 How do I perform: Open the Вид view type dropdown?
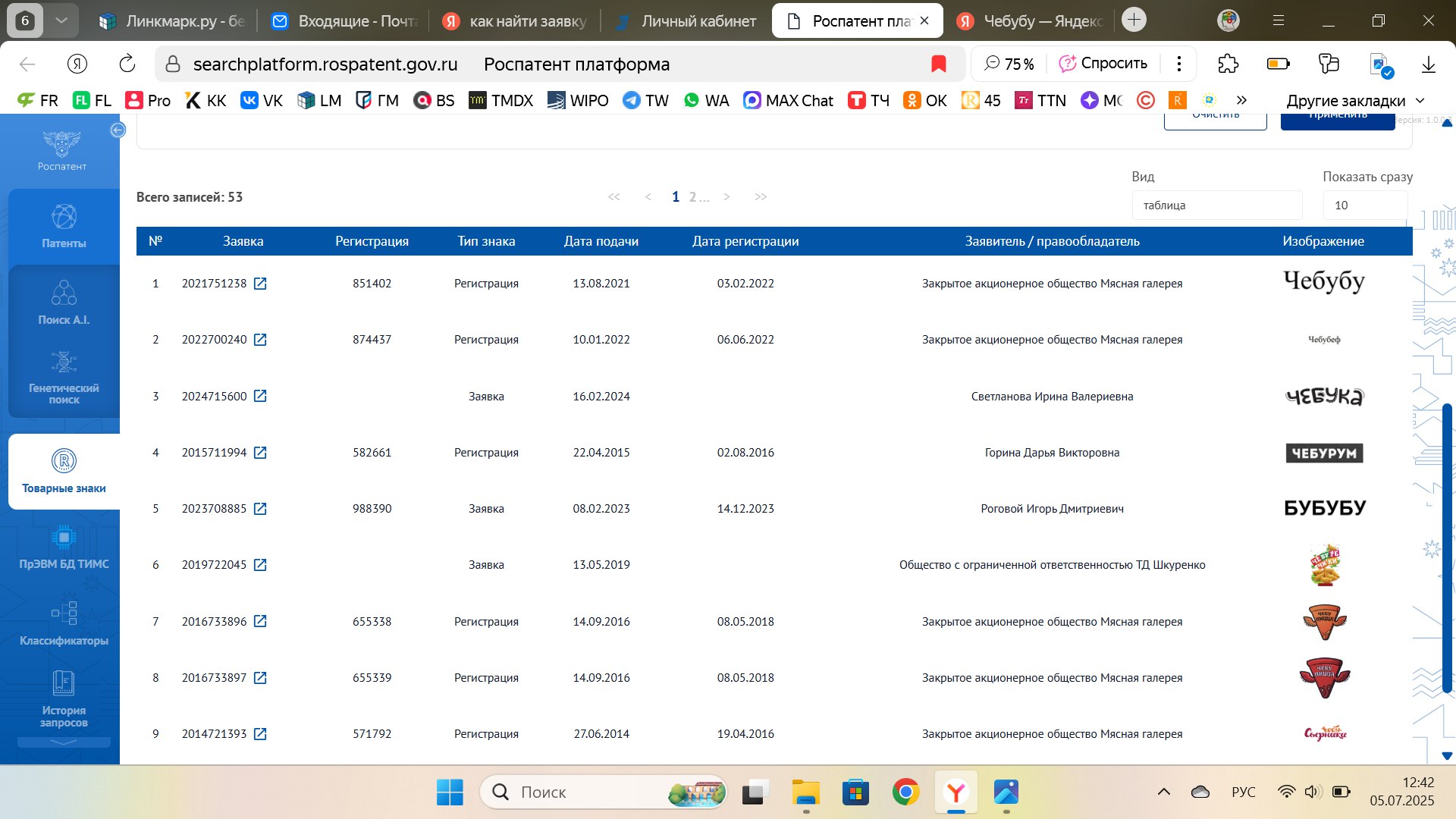click(x=1217, y=205)
